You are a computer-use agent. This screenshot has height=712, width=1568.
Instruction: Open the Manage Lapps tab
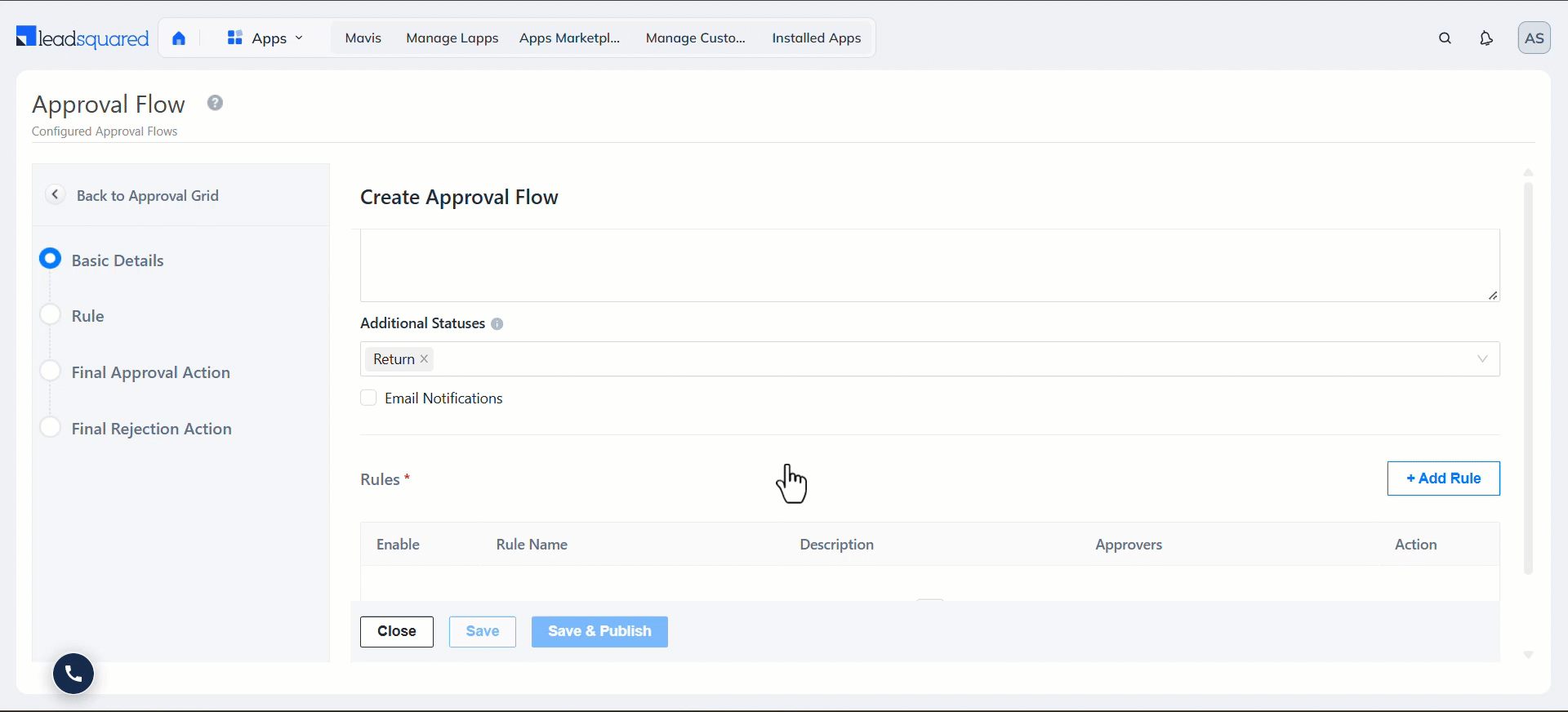click(x=452, y=38)
